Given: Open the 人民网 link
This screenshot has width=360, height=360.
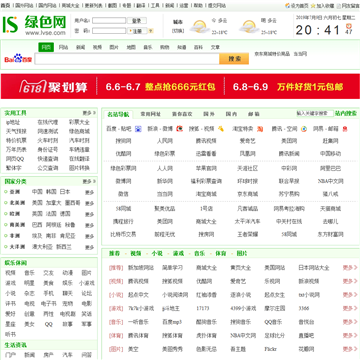Looking at the screenshot, I should click(x=165, y=141).
